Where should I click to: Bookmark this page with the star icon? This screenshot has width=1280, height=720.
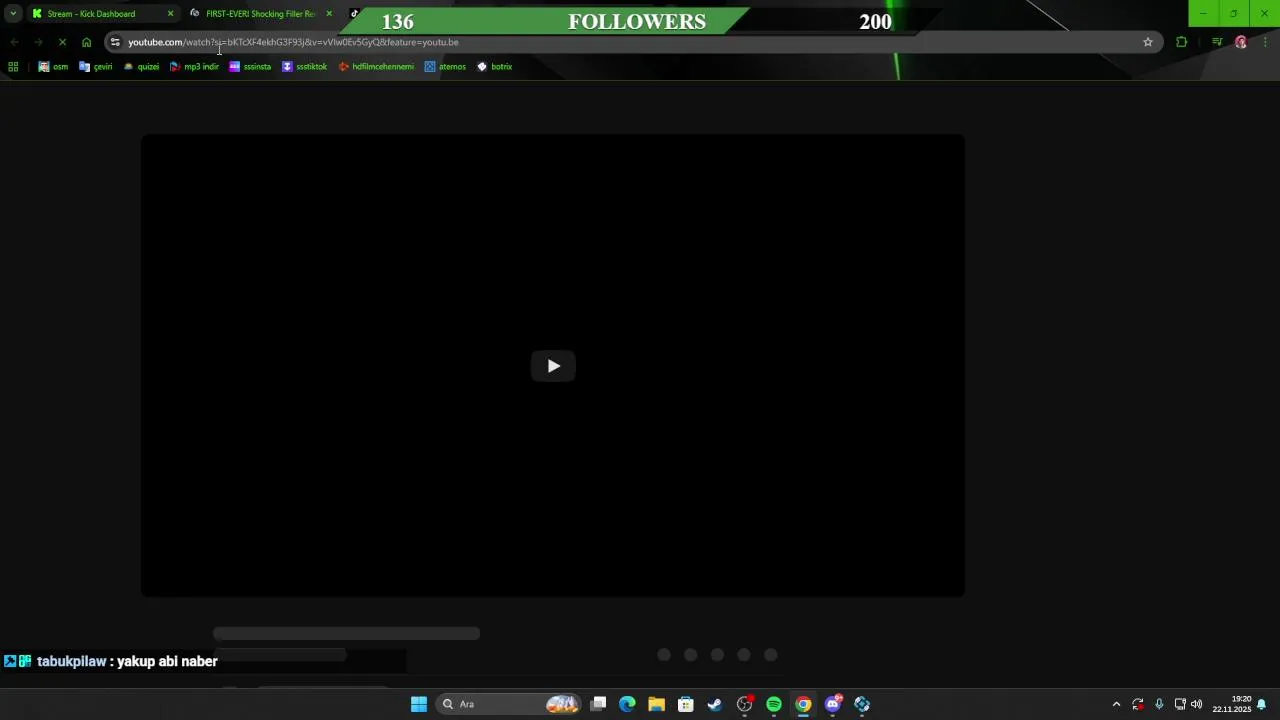(x=1148, y=42)
